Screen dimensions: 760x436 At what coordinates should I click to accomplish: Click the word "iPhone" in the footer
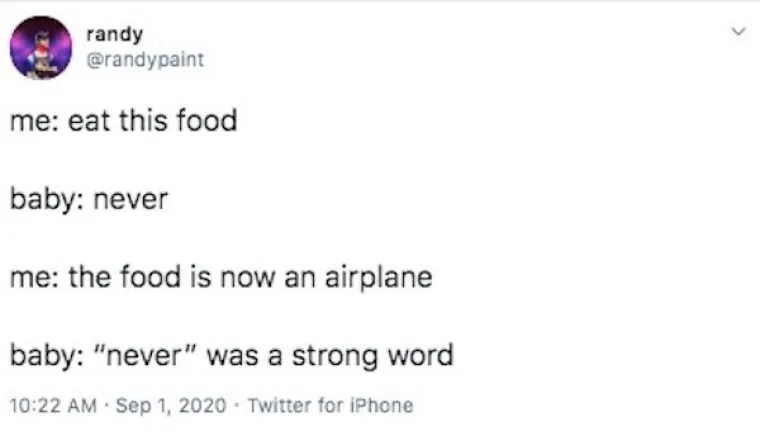[x=380, y=405]
